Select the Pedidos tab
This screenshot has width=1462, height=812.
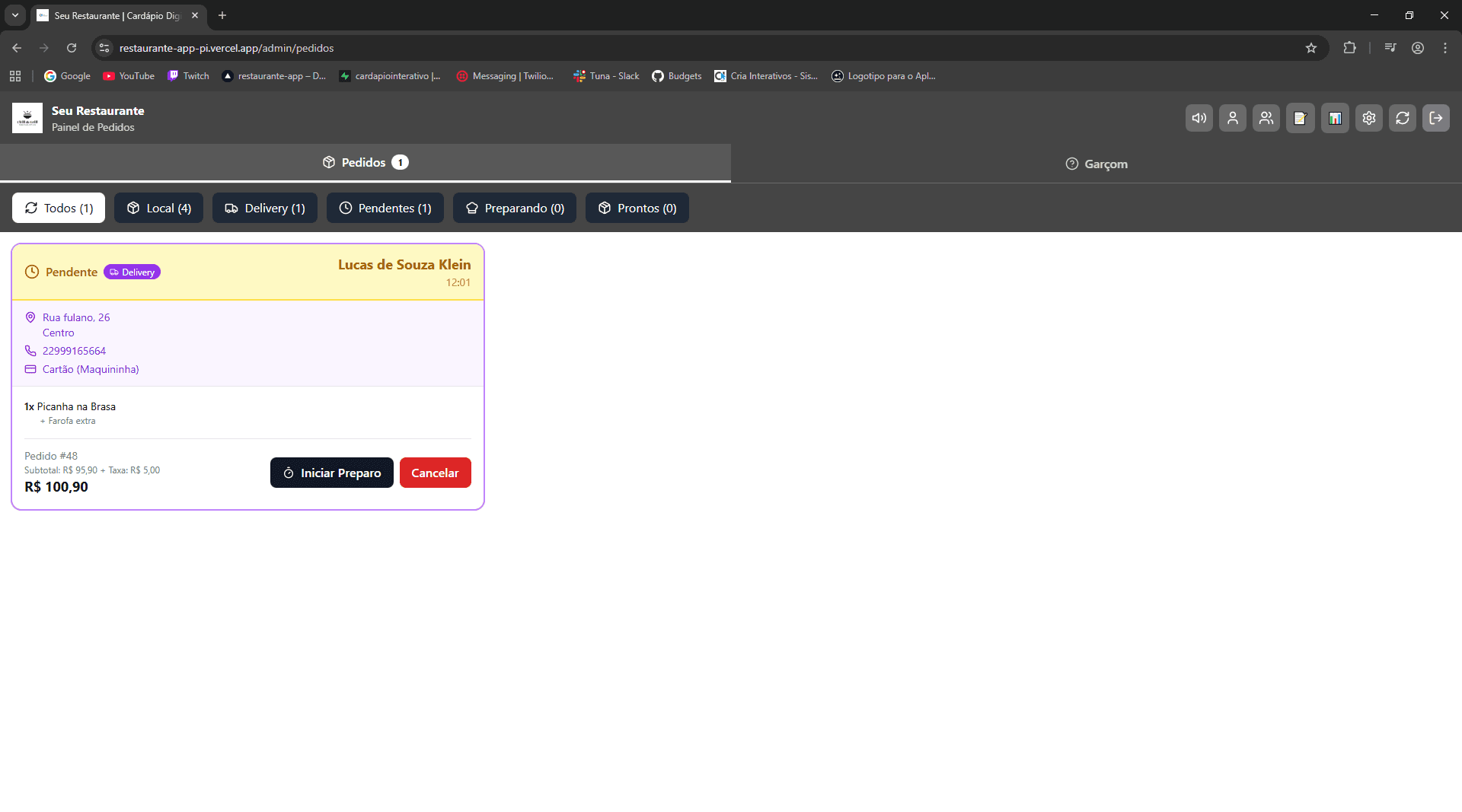pyautogui.click(x=365, y=162)
